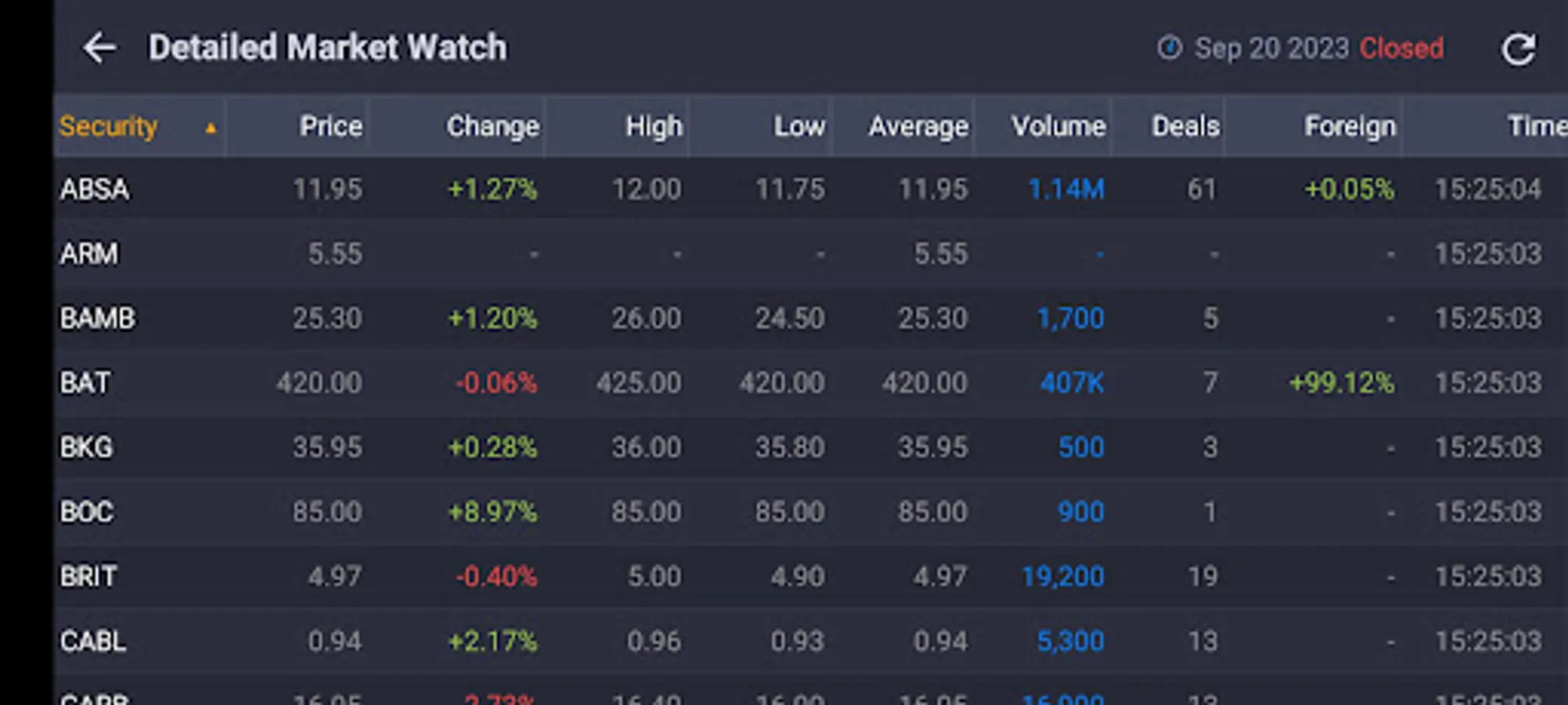Select the BOC row
The image size is (1568, 705).
(87, 512)
